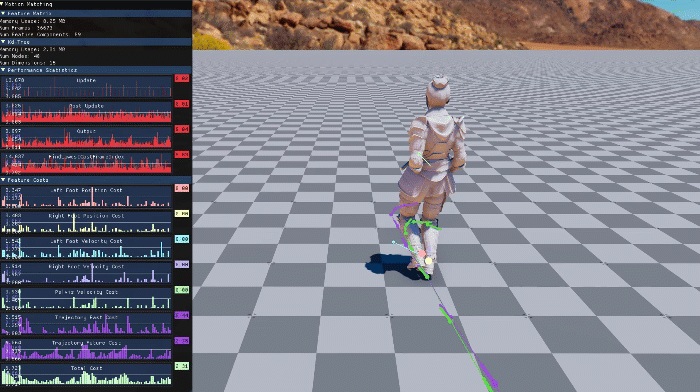
Task: Click the Left Foot Position Cost plot
Action: pyautogui.click(x=86, y=196)
